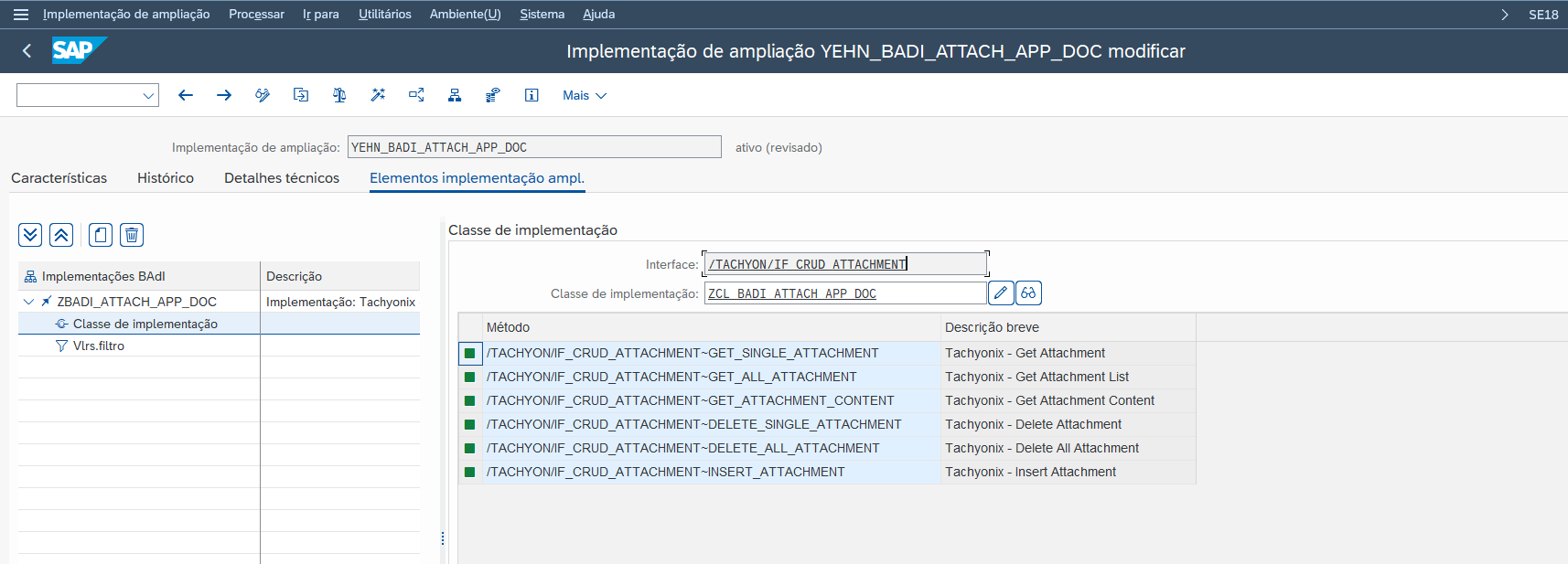Expand the Mais toolbar menu
The width and height of the screenshot is (1568, 564).
(x=585, y=95)
